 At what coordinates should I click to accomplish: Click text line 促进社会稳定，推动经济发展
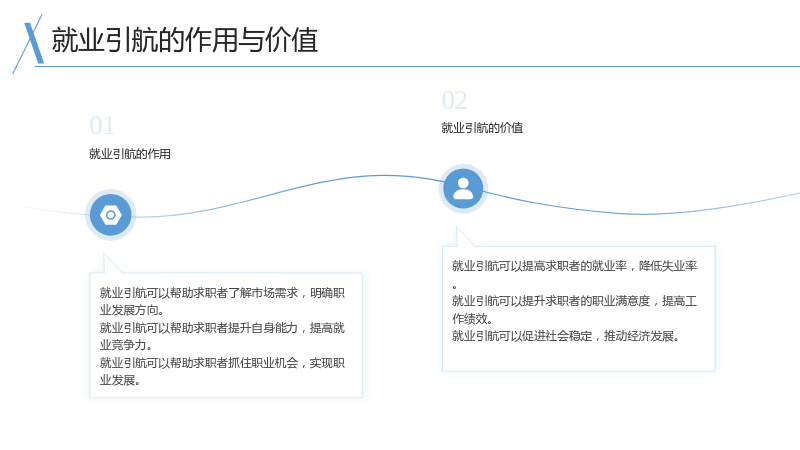(565, 336)
